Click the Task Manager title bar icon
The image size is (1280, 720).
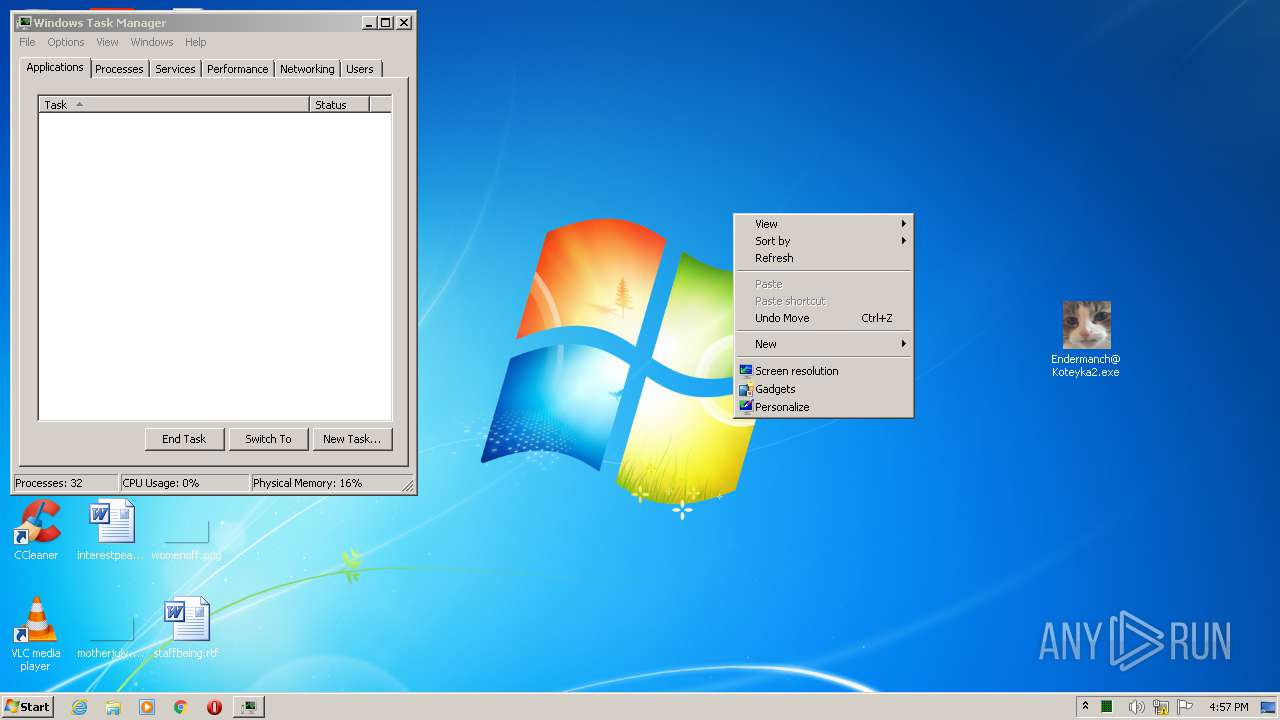pyautogui.click(x=24, y=22)
